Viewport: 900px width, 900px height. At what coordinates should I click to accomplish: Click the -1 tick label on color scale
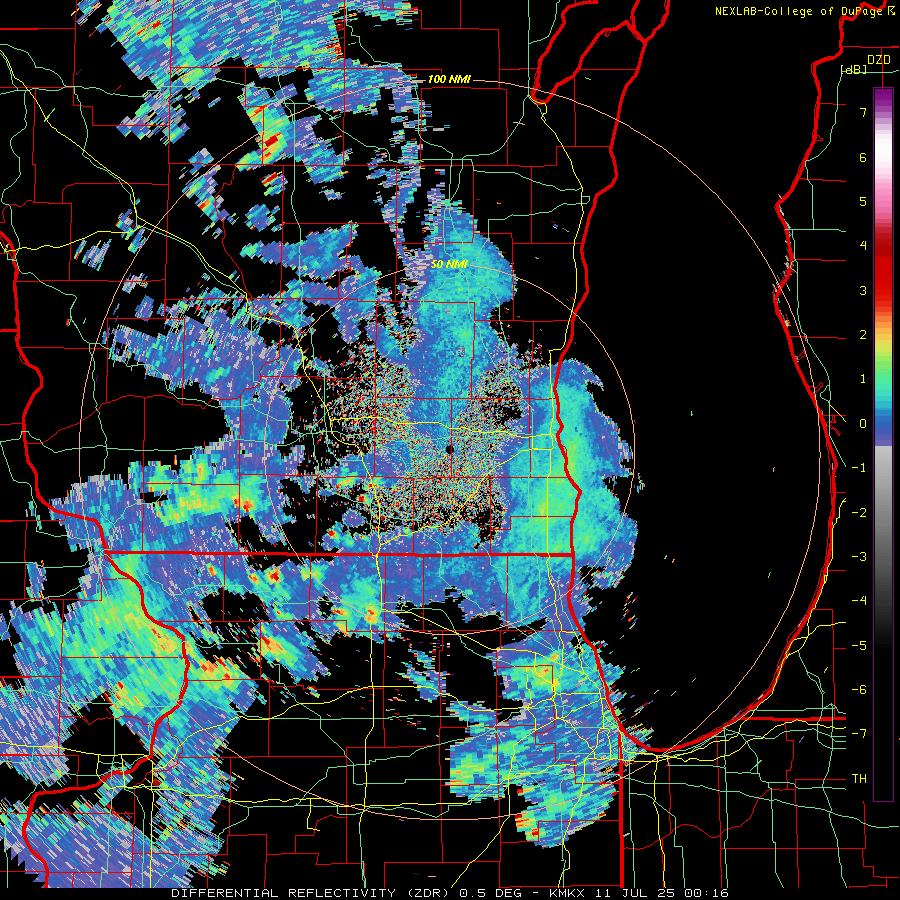click(859, 468)
